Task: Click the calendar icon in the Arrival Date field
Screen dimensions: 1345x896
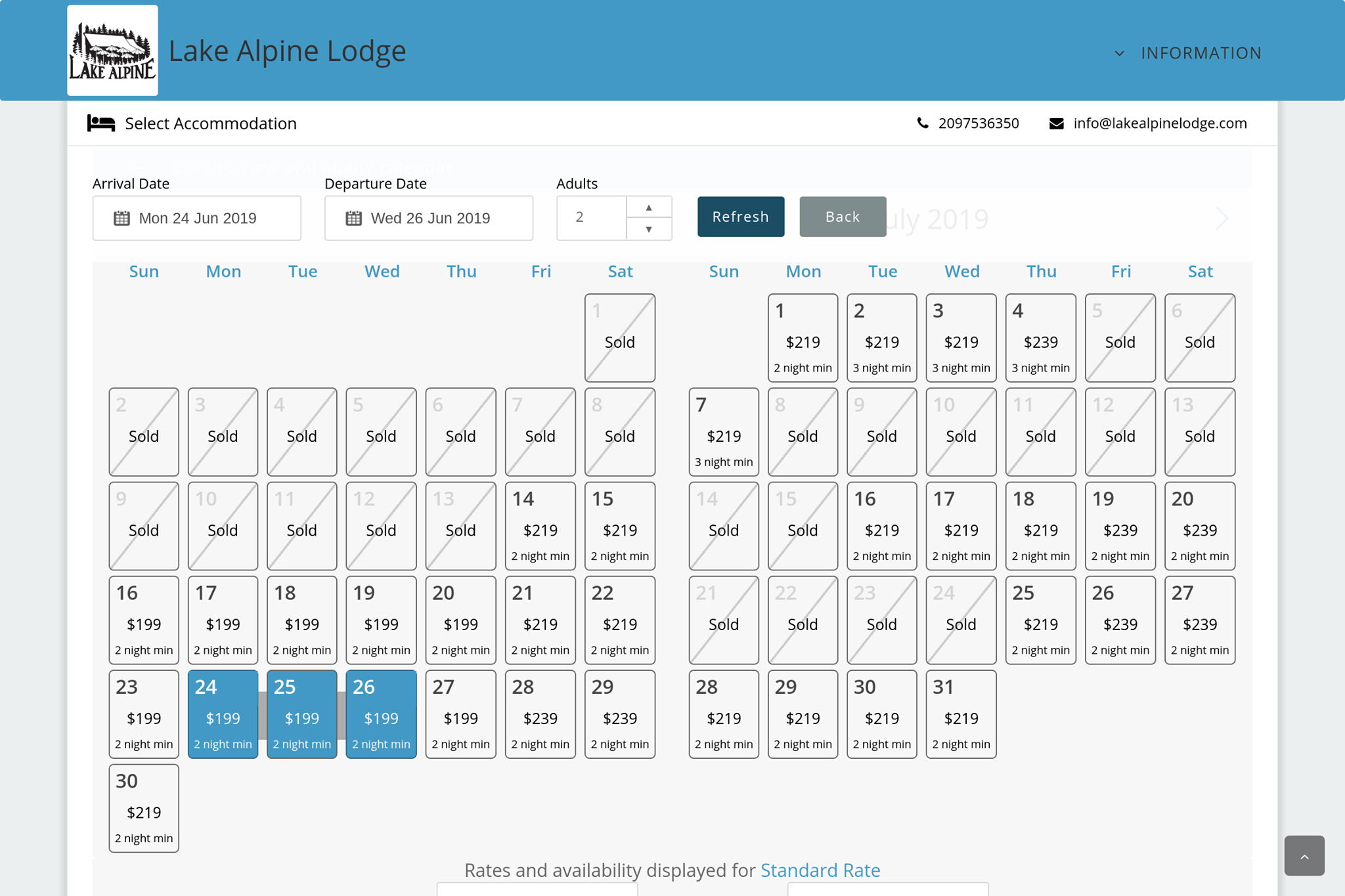Action: 121,218
